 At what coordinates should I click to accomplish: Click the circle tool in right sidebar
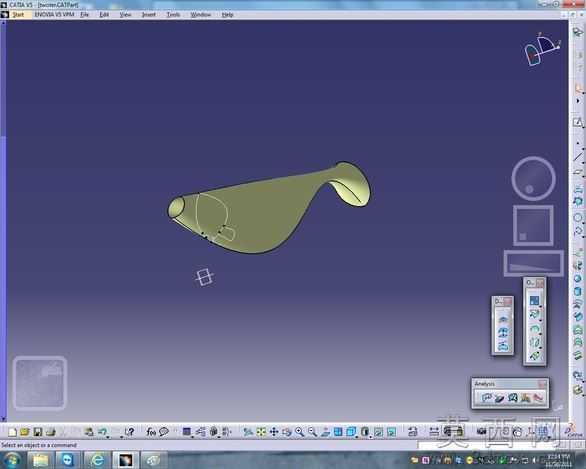578,217
